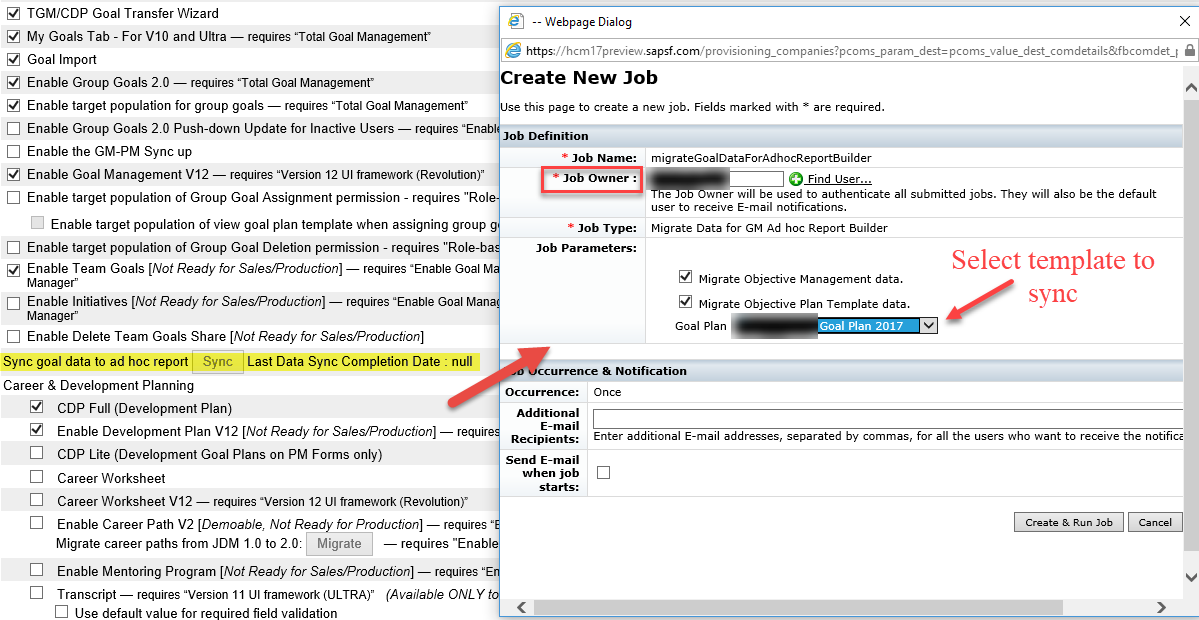Check the Transcript option
Image resolution: width=1199 pixels, height=620 pixels.
[x=37, y=592]
